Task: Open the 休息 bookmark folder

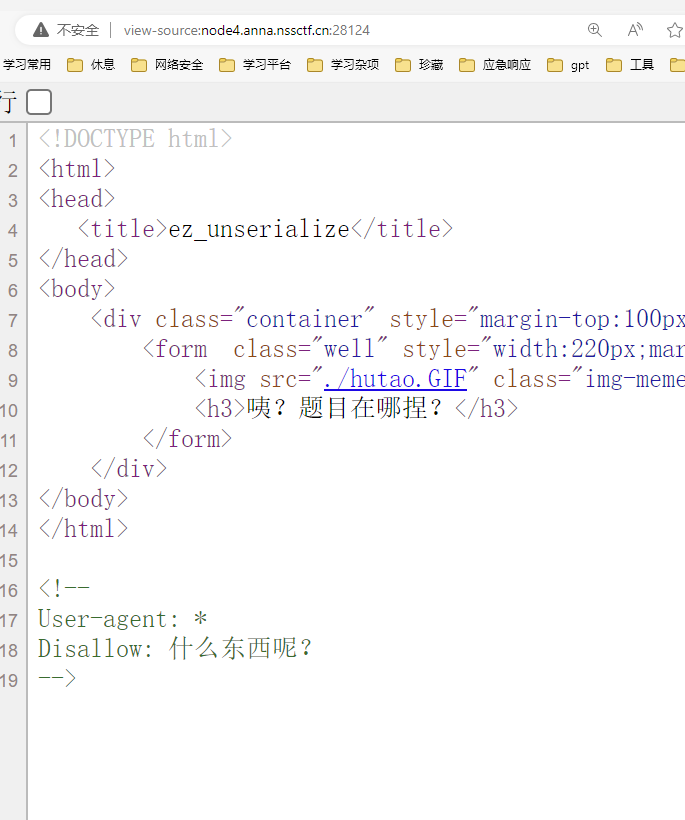Action: [91, 64]
